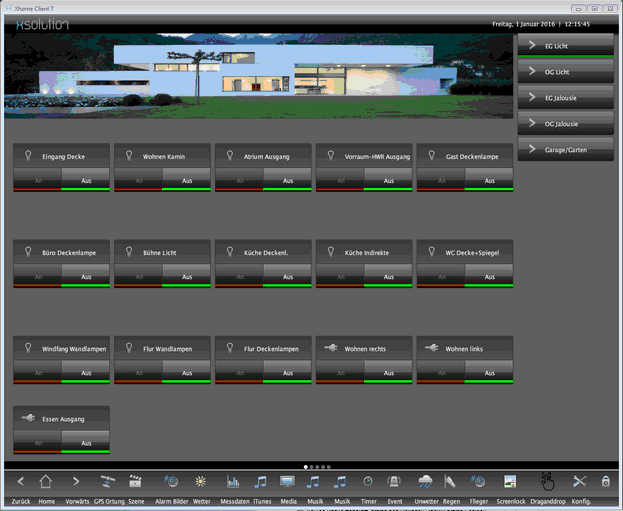The image size is (623, 511).
Task: Expand the OG Jalousie section
Action: [565, 124]
